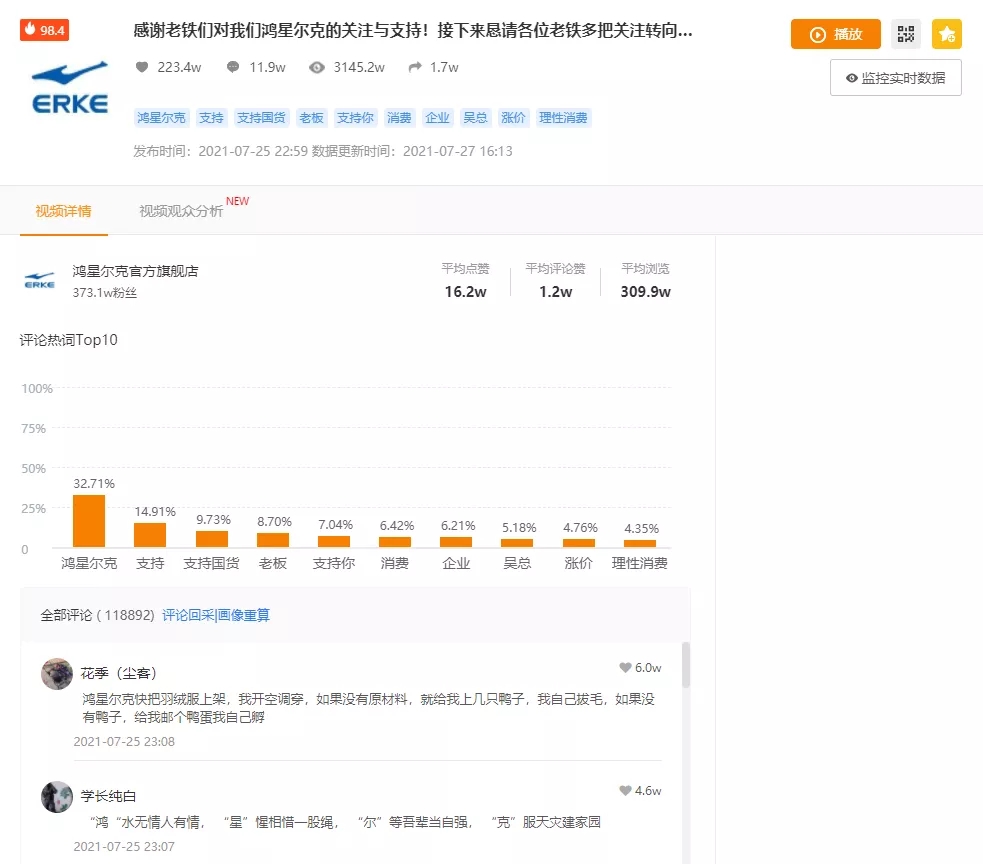Click the username 学长纯白

[x=108, y=796]
